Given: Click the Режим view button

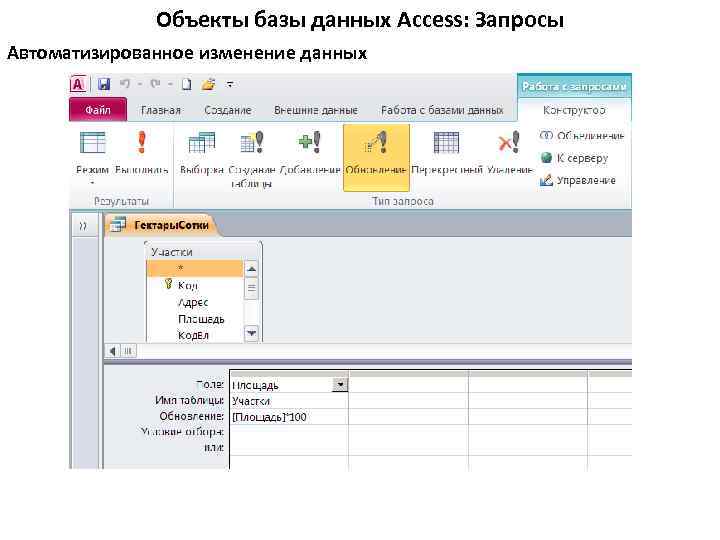Looking at the screenshot, I should coord(92,152).
